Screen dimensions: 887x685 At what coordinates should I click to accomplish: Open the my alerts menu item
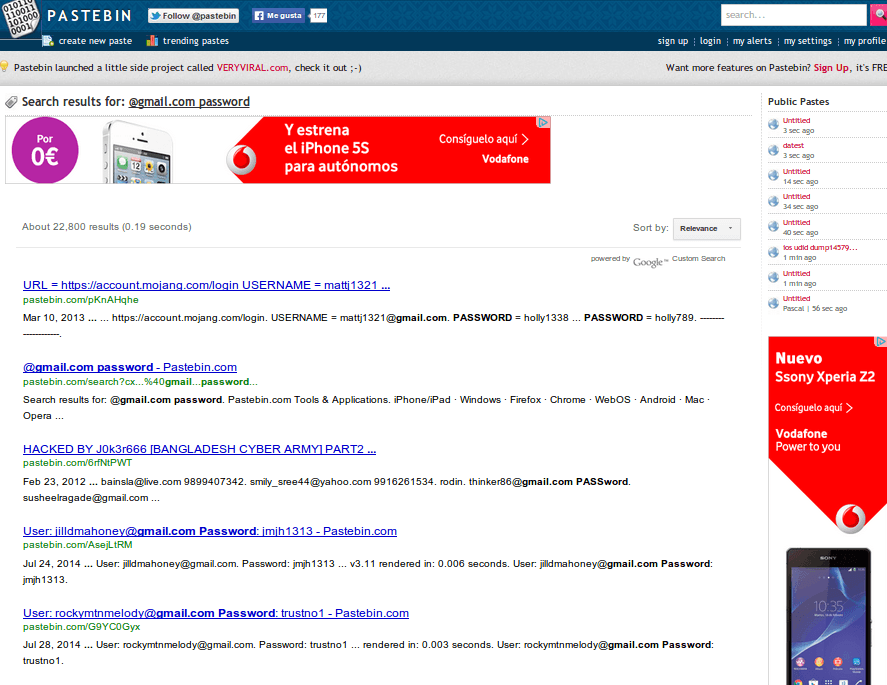tap(752, 41)
